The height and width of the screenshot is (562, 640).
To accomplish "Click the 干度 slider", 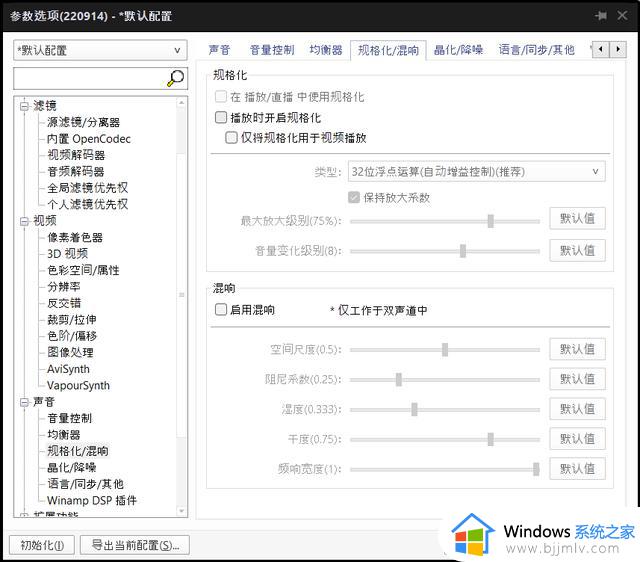I will tap(445, 440).
